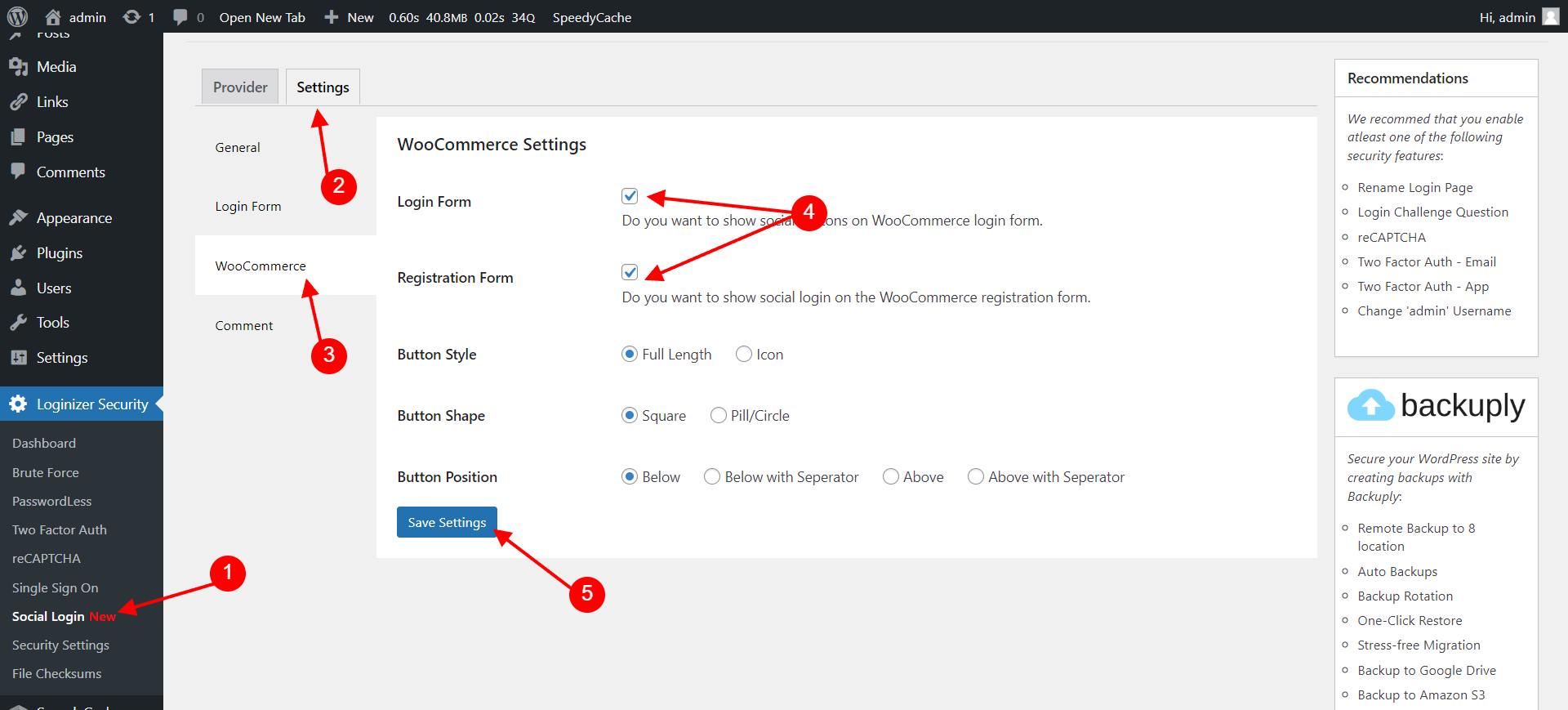Image resolution: width=1568 pixels, height=710 pixels.
Task: Click Rename Login Page recommendation
Action: tap(1415, 187)
